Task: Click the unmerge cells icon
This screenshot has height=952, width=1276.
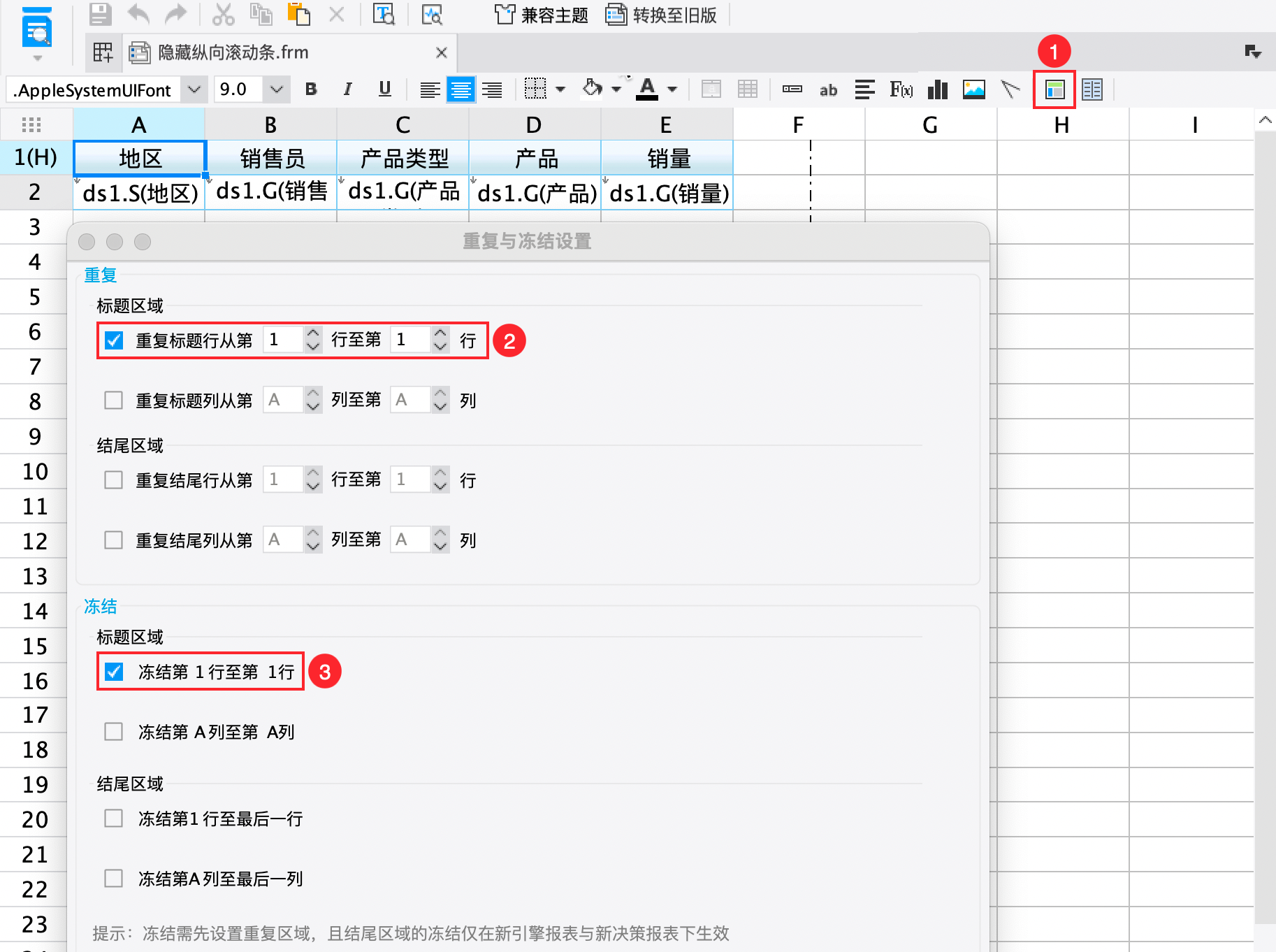Action: coord(748,89)
